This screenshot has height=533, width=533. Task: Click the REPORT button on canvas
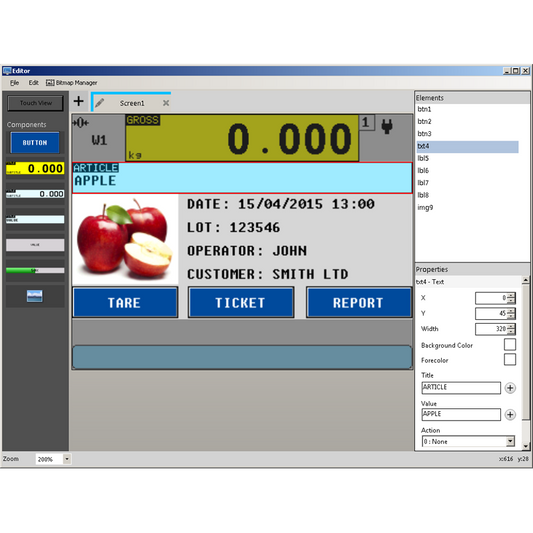pos(359,303)
